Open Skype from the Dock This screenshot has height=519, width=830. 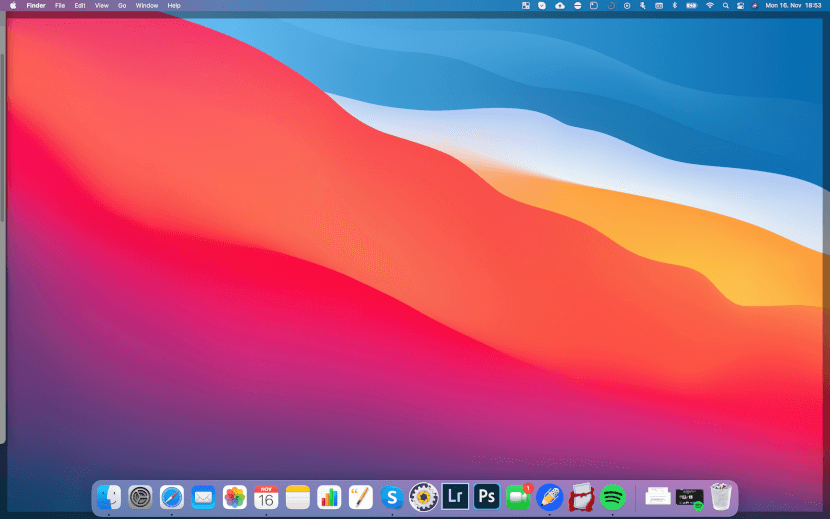392,497
